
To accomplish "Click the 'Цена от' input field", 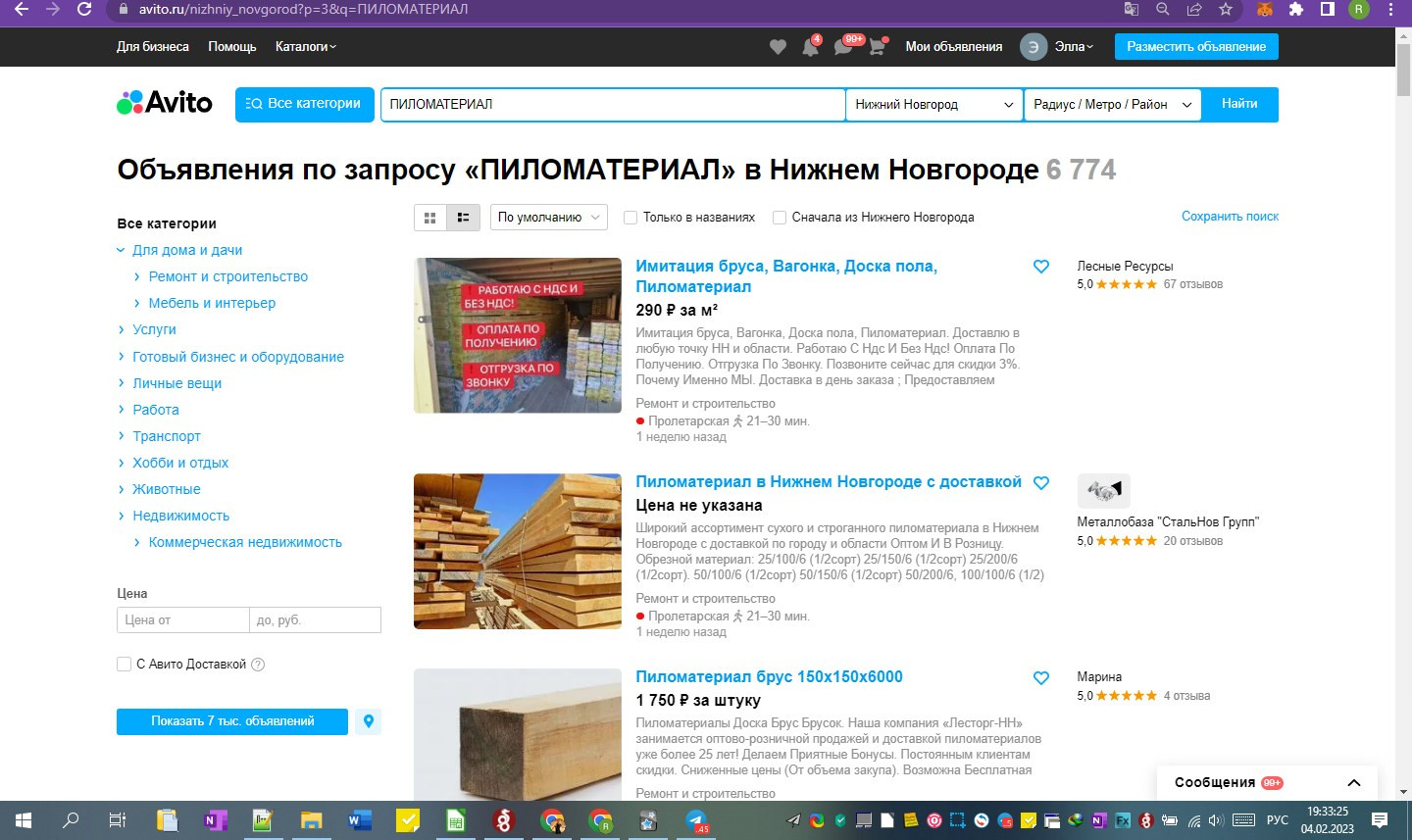I will pyautogui.click(x=182, y=620).
